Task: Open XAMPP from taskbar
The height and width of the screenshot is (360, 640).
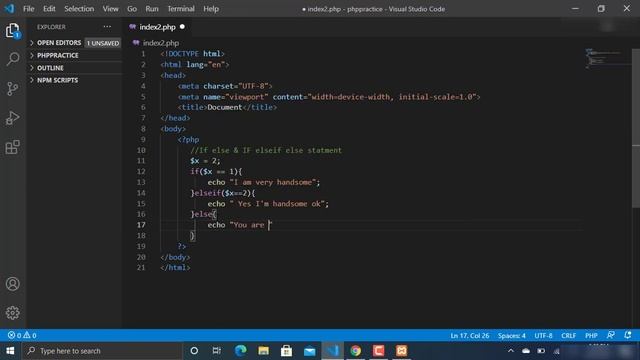Action: (402, 351)
